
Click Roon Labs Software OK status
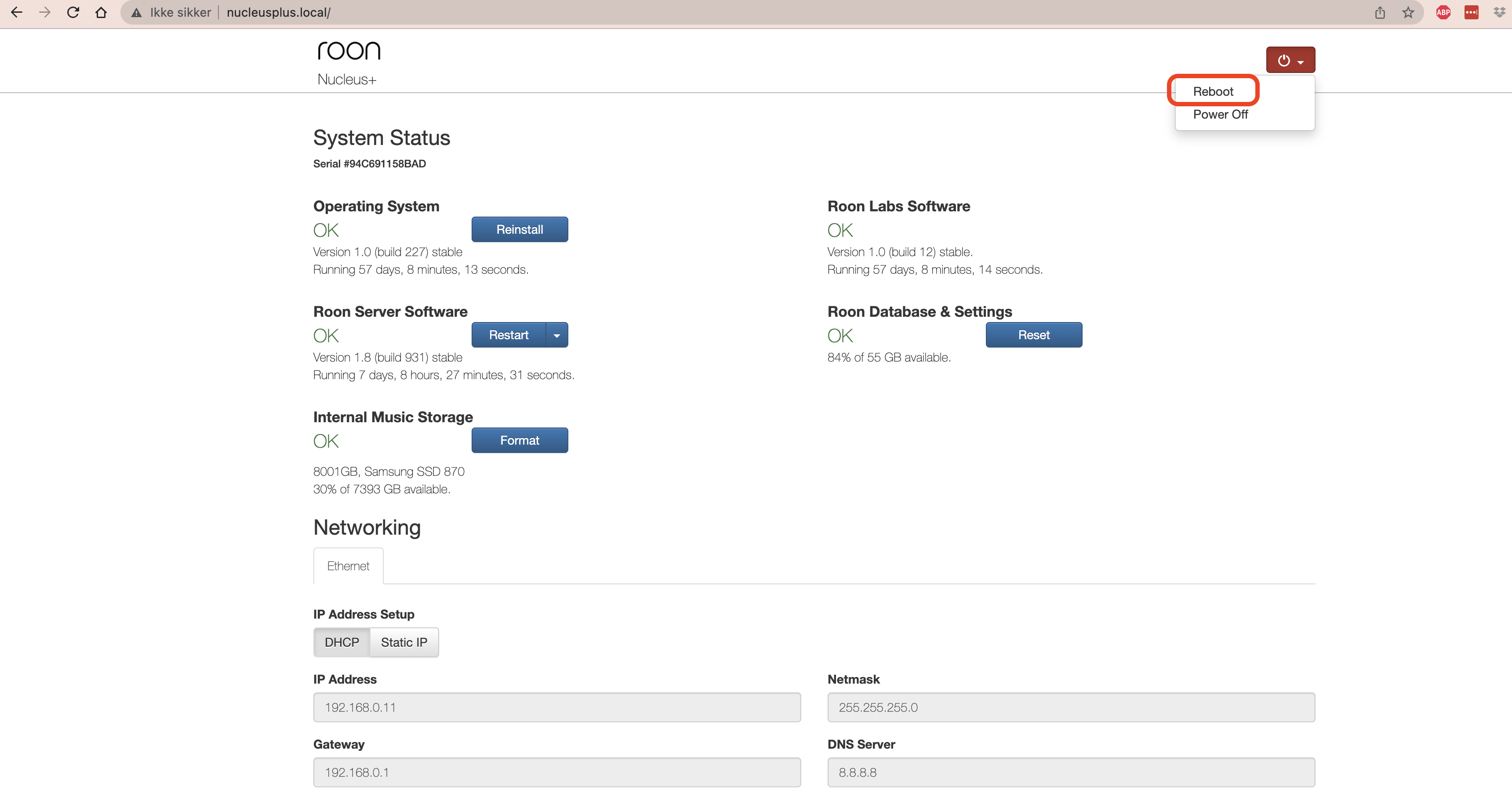[840, 231]
